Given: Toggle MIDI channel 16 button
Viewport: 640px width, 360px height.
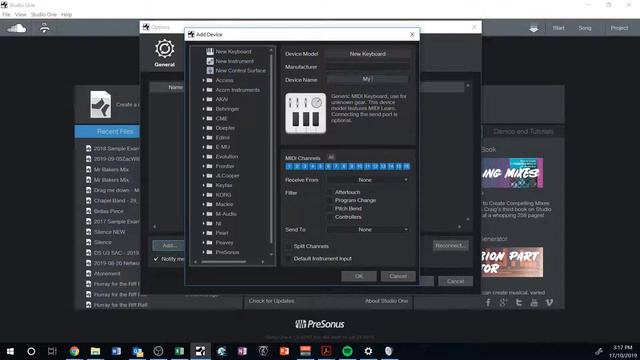Looking at the screenshot, I should pyautogui.click(x=406, y=166).
